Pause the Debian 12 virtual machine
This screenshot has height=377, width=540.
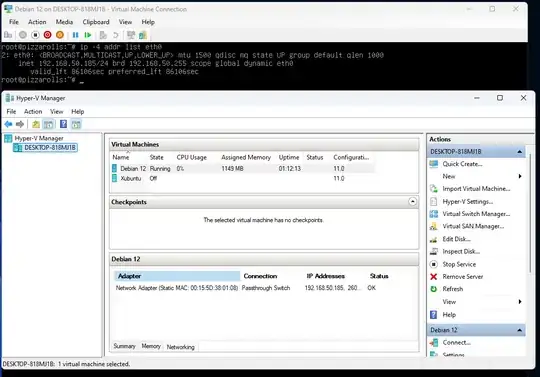click(75, 35)
